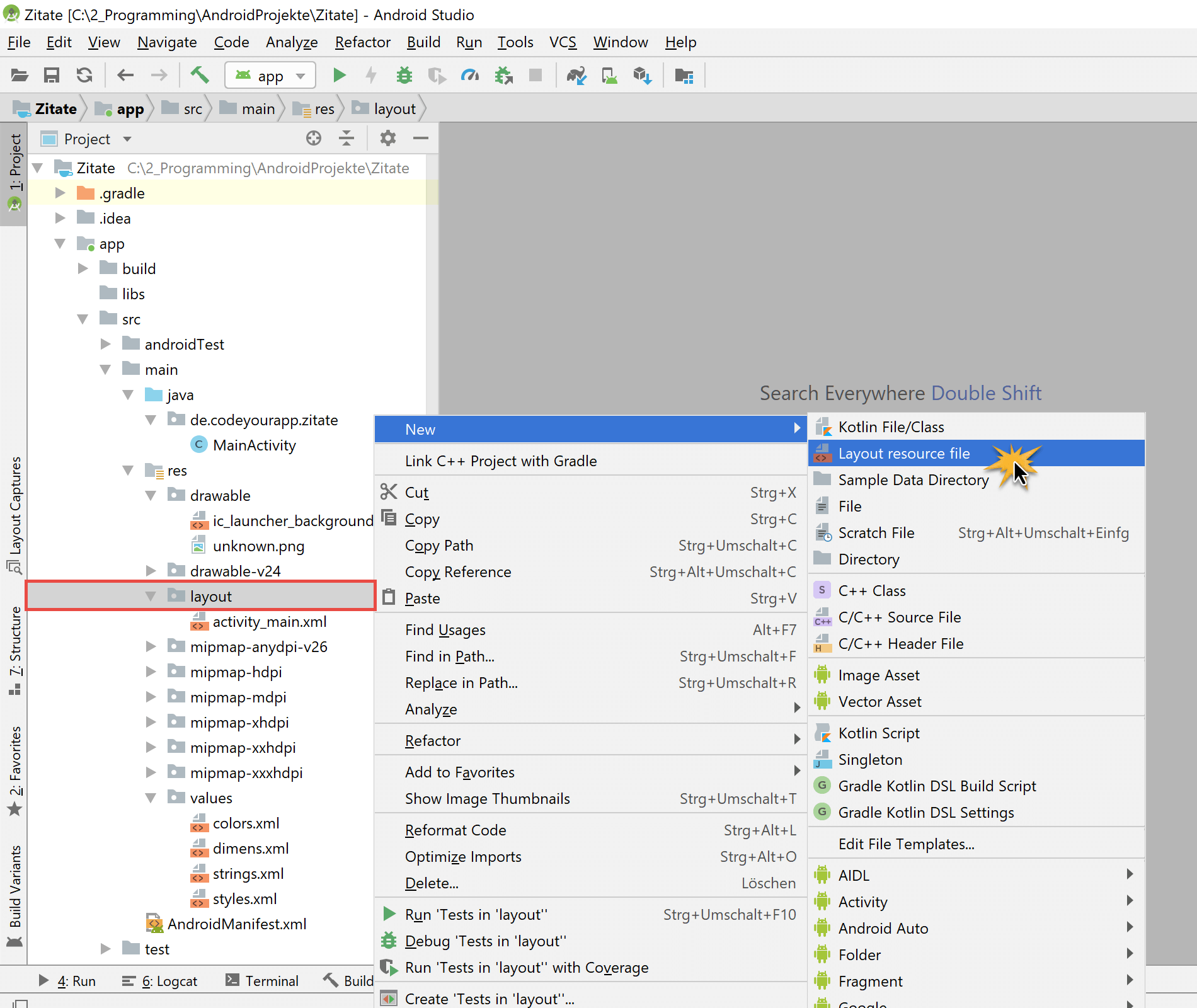Screen dimensions: 1197x1008
Task: Click the green Run app play icon
Action: pos(339,76)
